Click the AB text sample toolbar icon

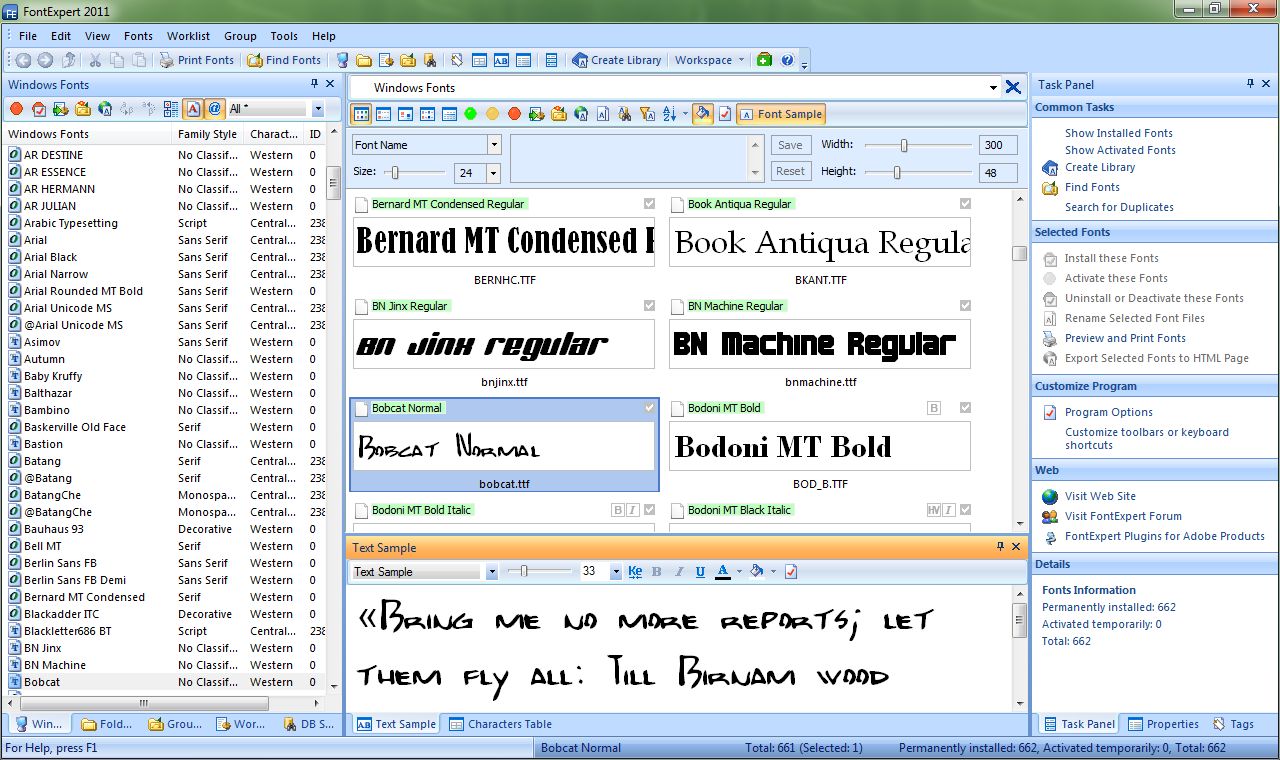[501, 60]
